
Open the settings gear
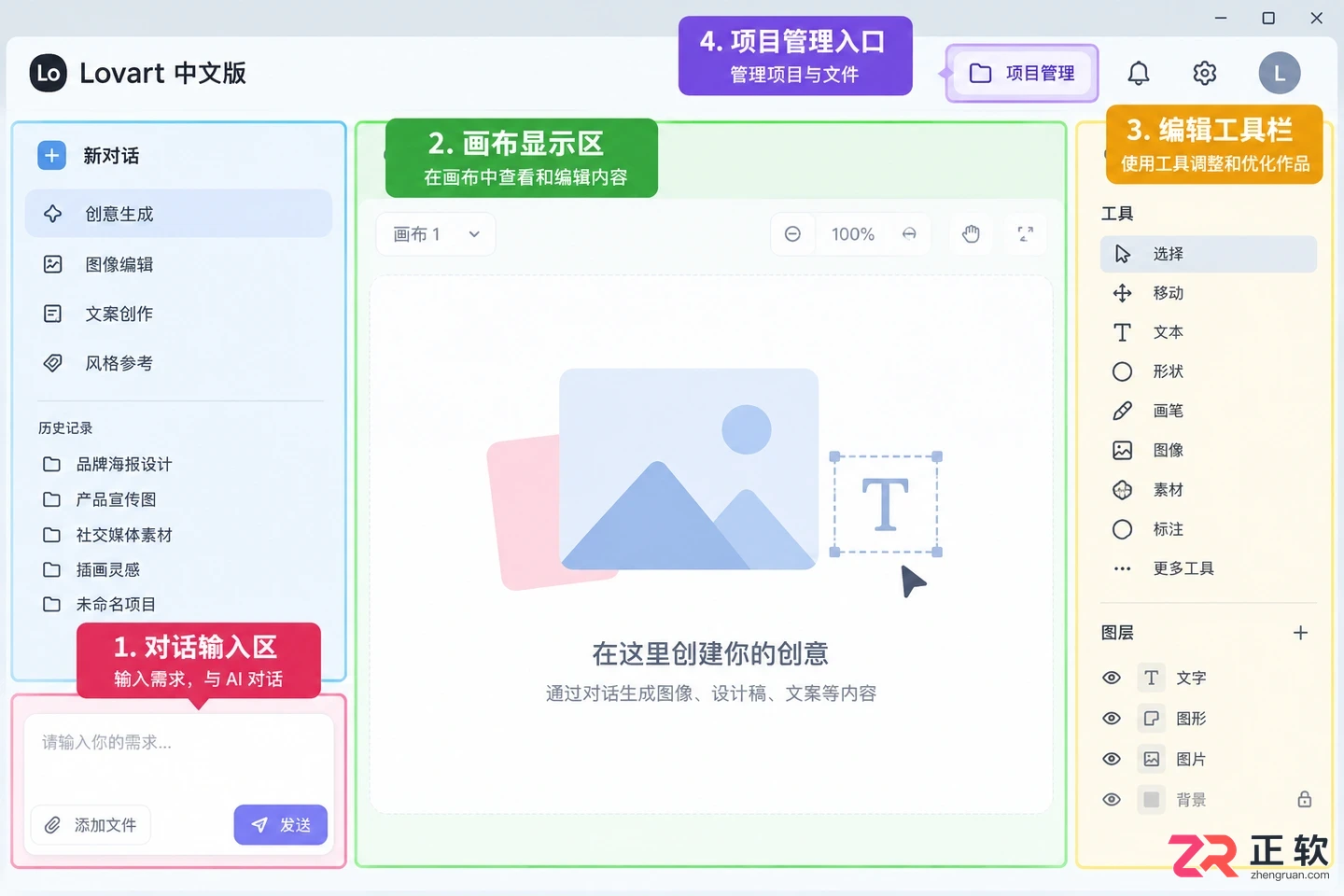tap(1205, 73)
